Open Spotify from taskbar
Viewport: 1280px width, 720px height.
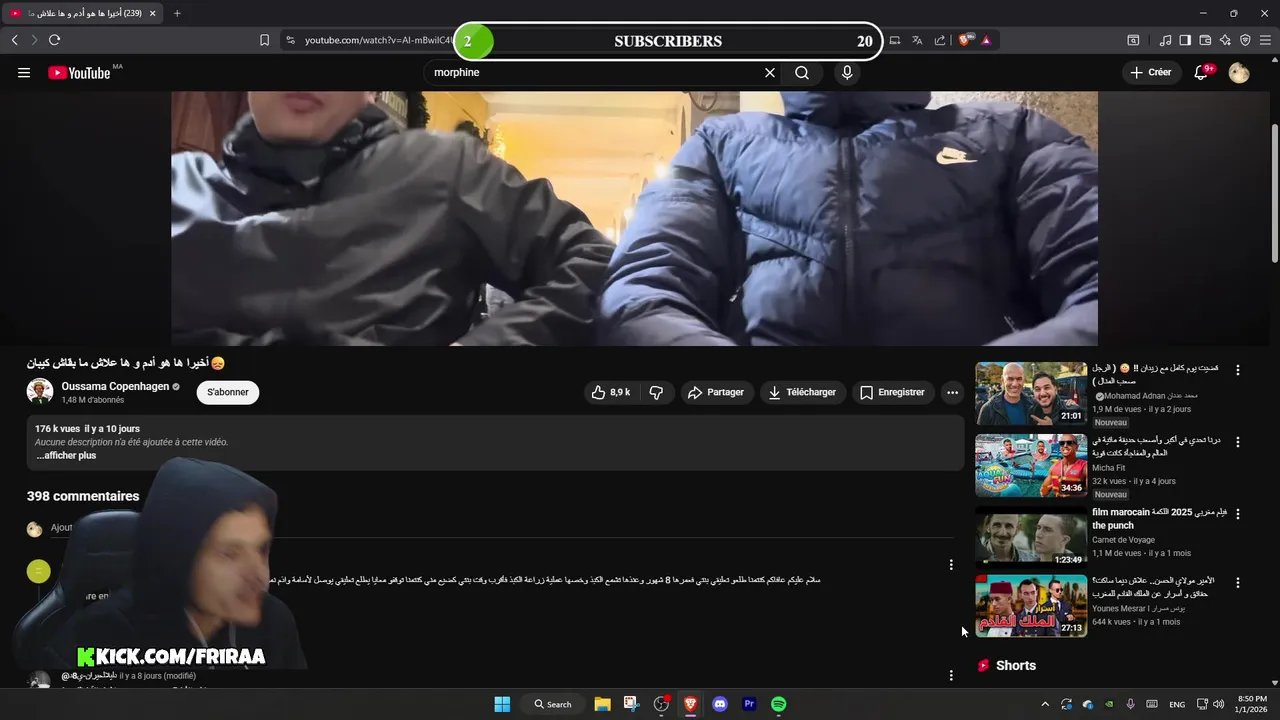pos(778,704)
